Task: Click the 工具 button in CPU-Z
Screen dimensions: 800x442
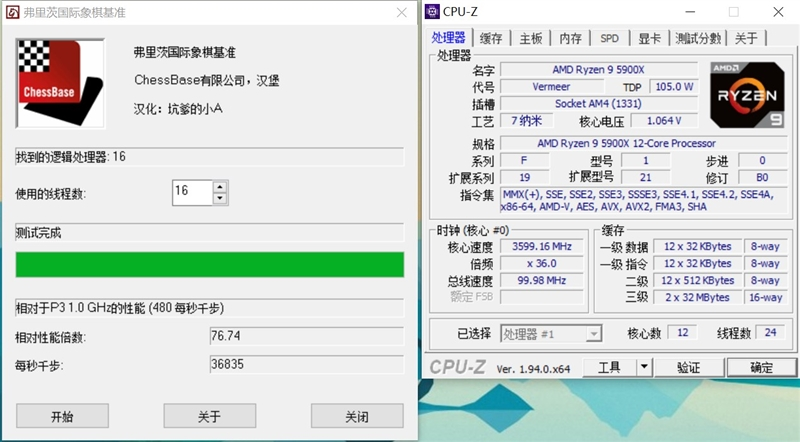Action: click(609, 367)
